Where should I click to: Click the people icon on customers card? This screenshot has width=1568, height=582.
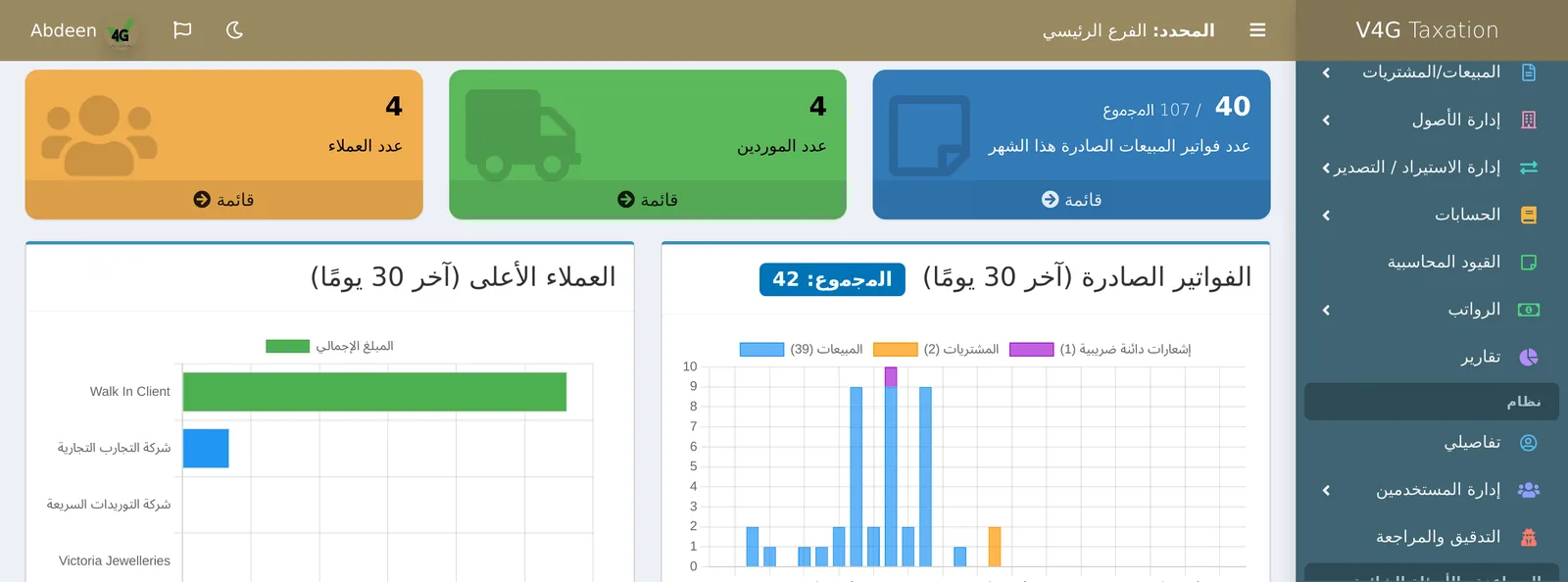point(99,136)
